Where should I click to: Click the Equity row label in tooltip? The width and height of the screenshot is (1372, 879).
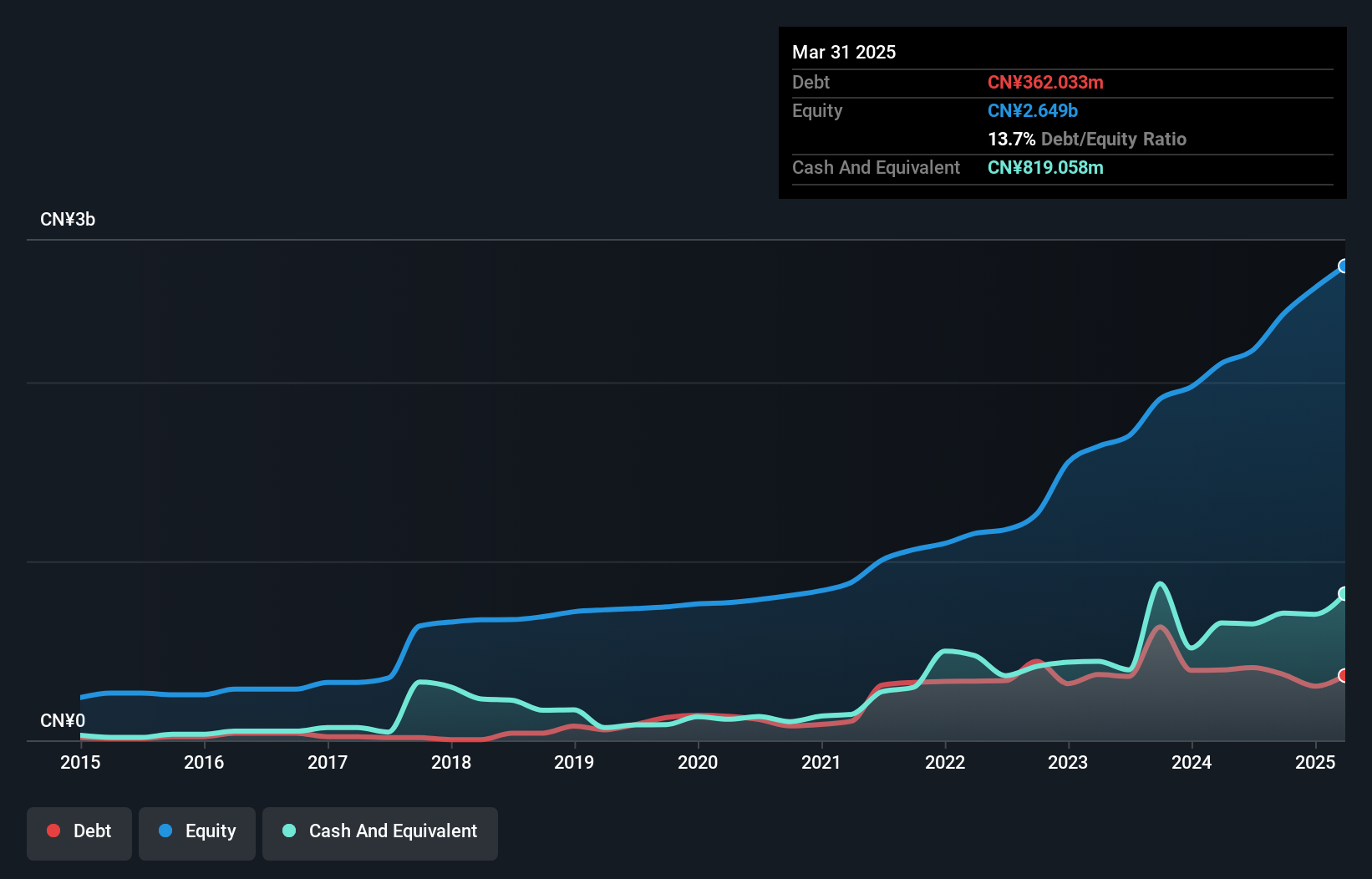[x=817, y=111]
